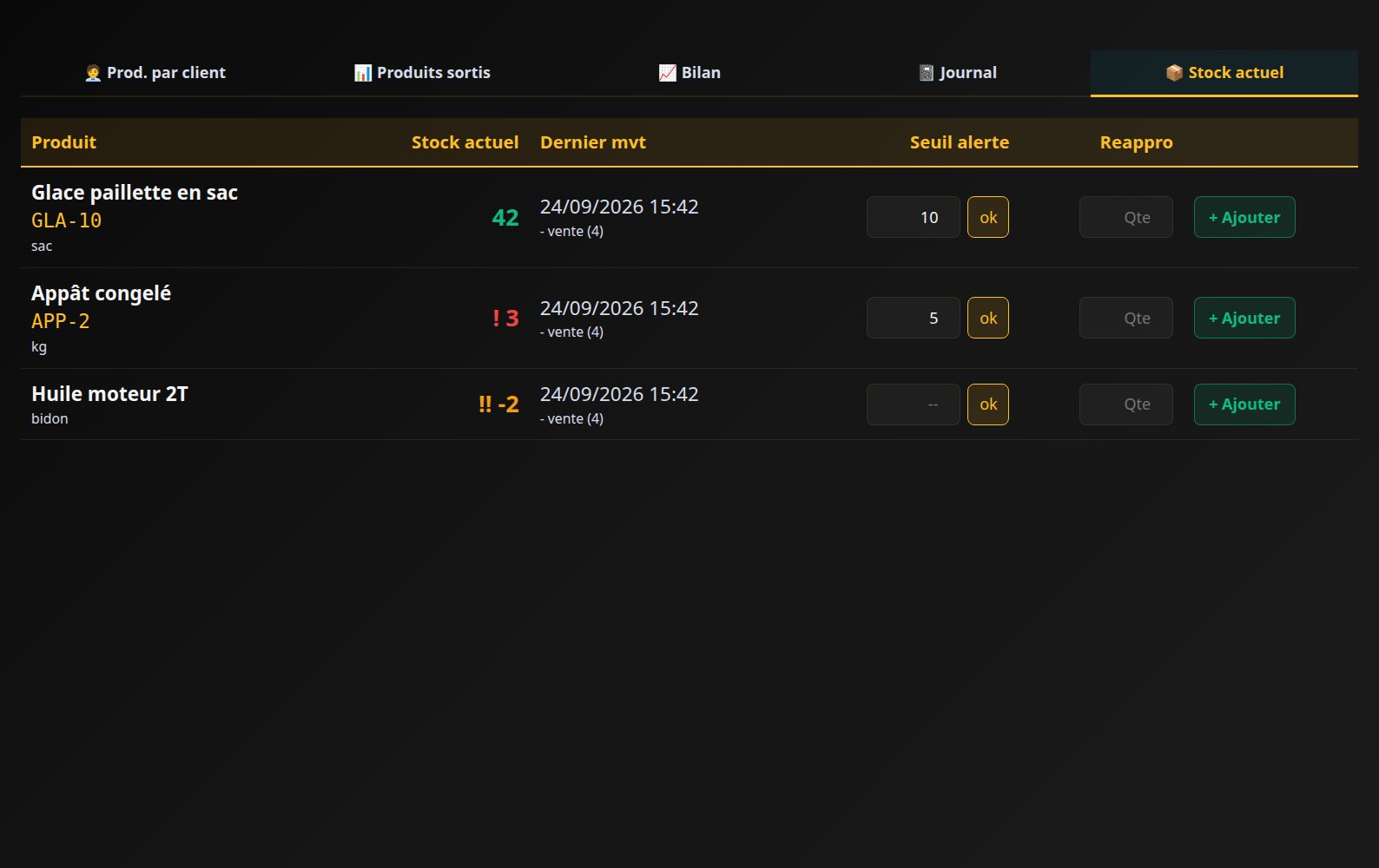1379x868 pixels.
Task: Edit alert threshold for Appât congelé
Action: pyautogui.click(x=914, y=318)
